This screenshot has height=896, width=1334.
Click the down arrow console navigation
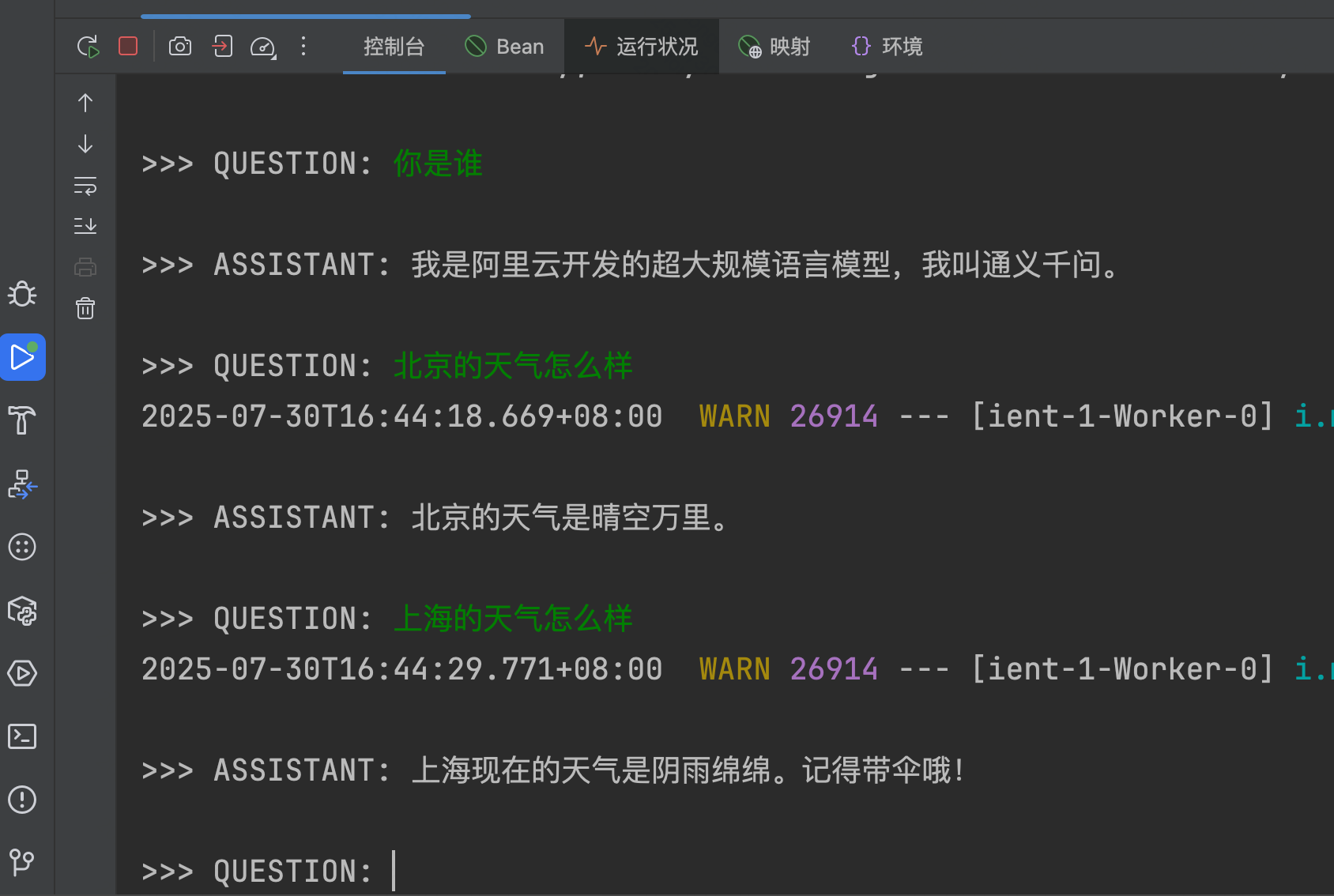coord(85,144)
